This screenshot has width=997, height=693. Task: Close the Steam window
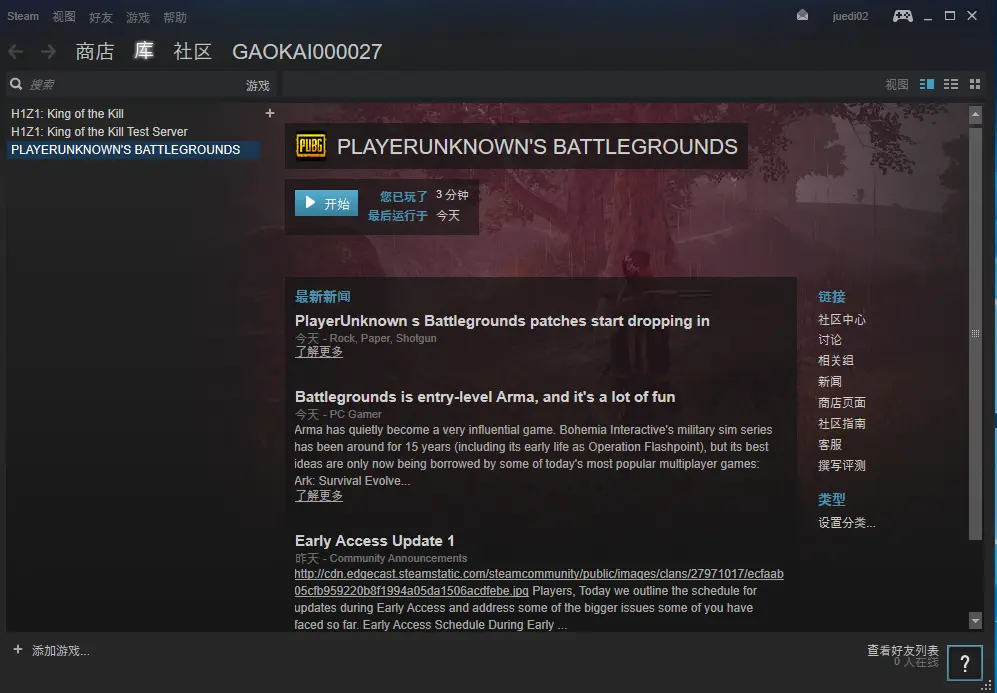click(972, 15)
